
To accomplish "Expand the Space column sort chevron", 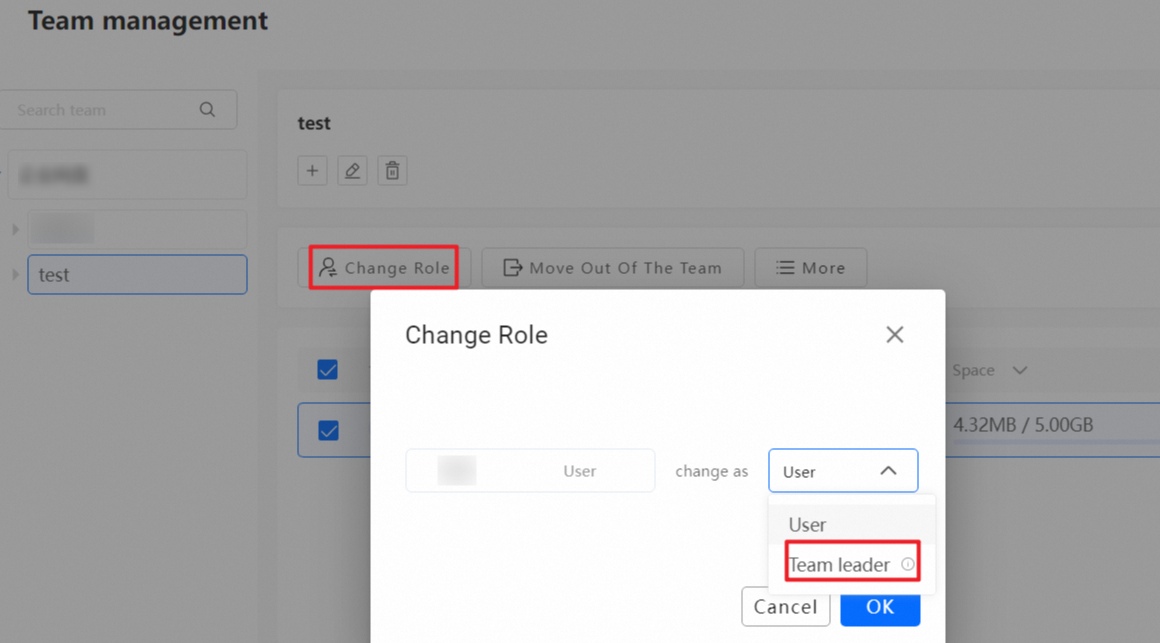I will (x=1019, y=370).
